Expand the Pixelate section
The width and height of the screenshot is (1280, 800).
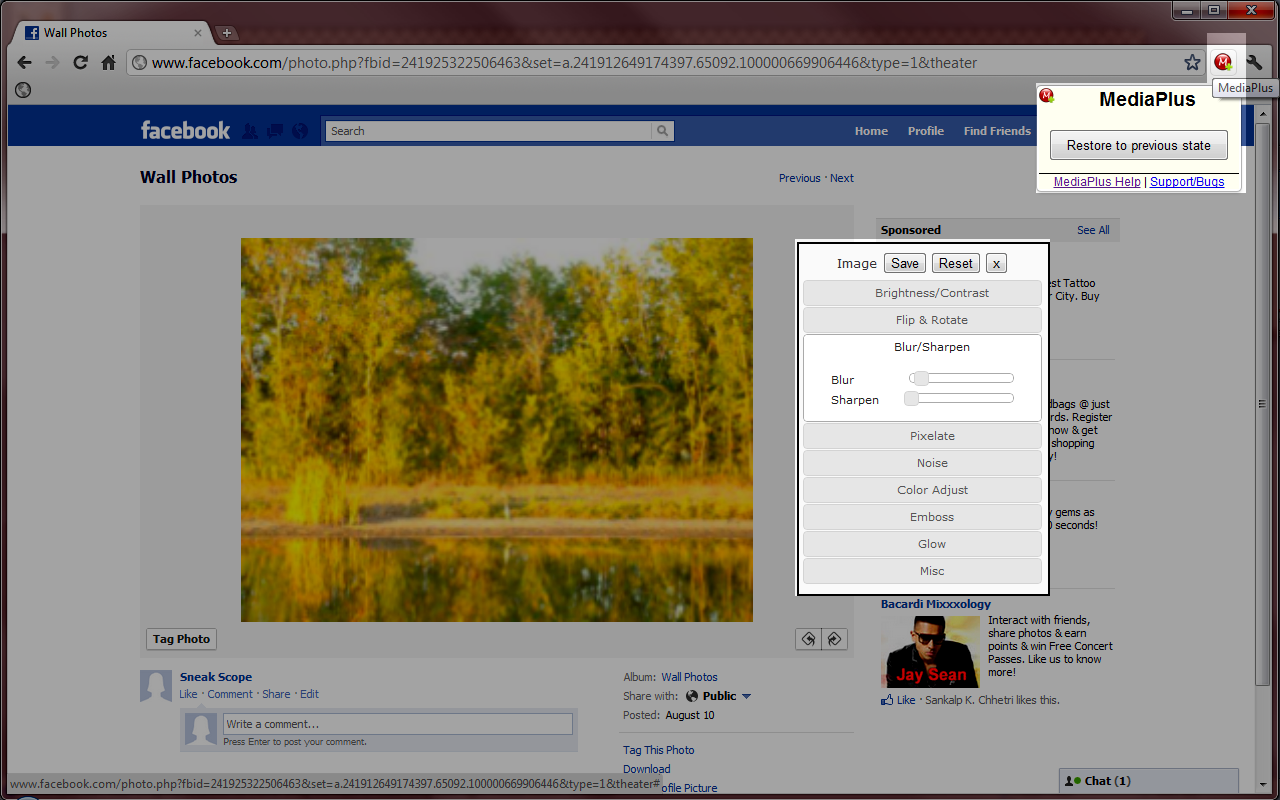(922, 436)
